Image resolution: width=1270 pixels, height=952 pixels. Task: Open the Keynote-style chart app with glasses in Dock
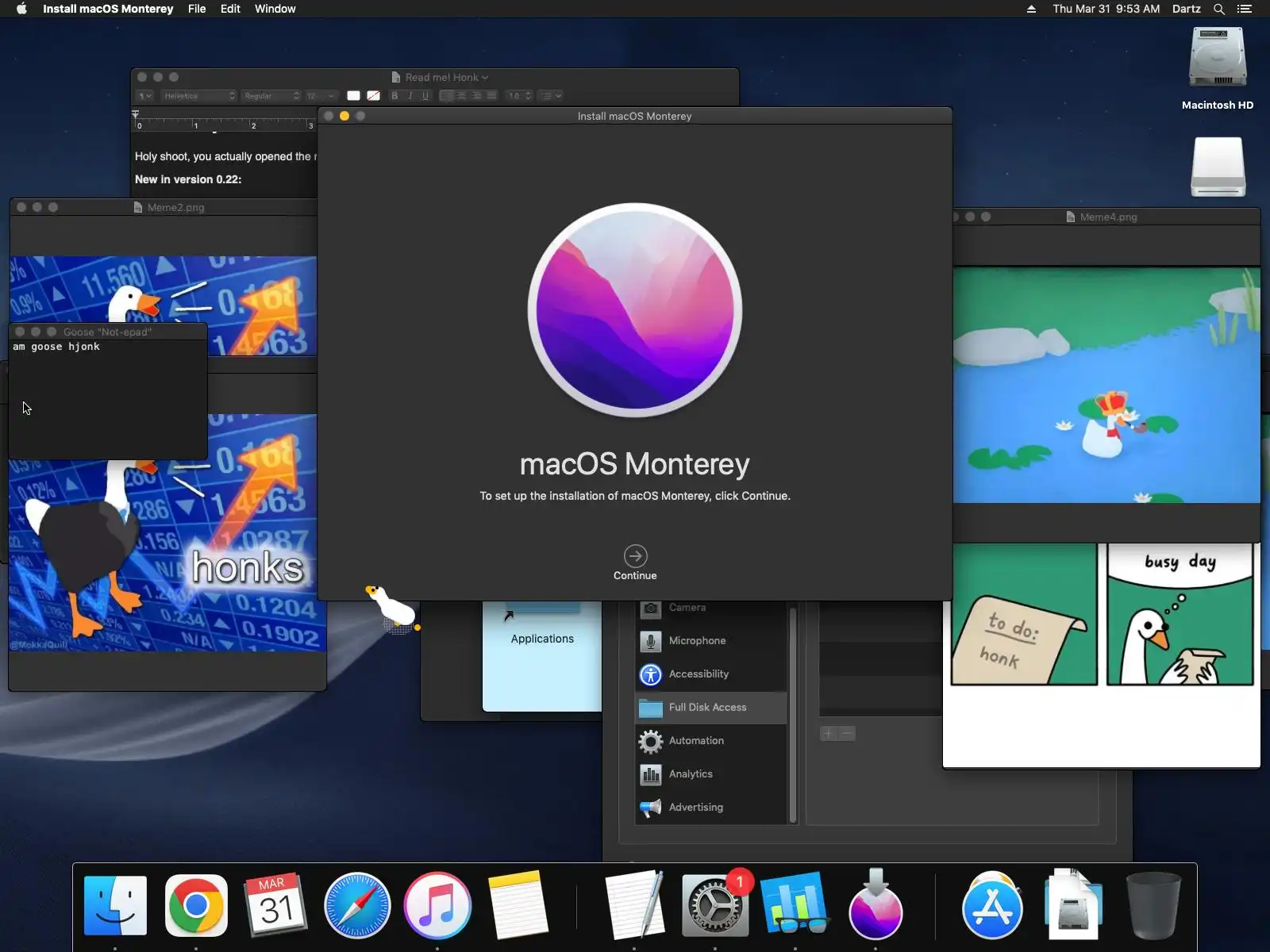point(795,905)
